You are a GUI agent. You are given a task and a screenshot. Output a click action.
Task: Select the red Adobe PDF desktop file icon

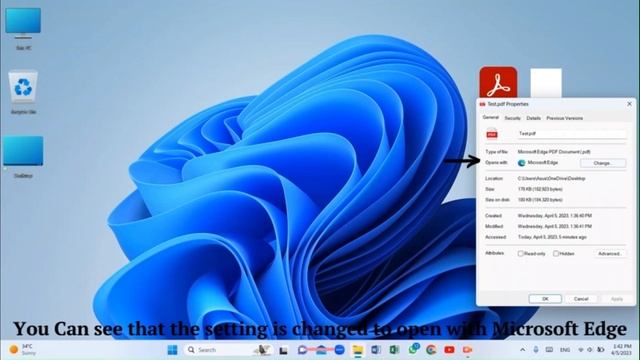[x=498, y=82]
